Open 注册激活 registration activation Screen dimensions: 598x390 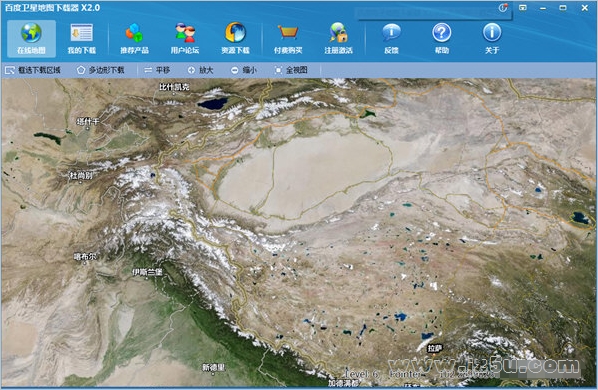point(338,39)
